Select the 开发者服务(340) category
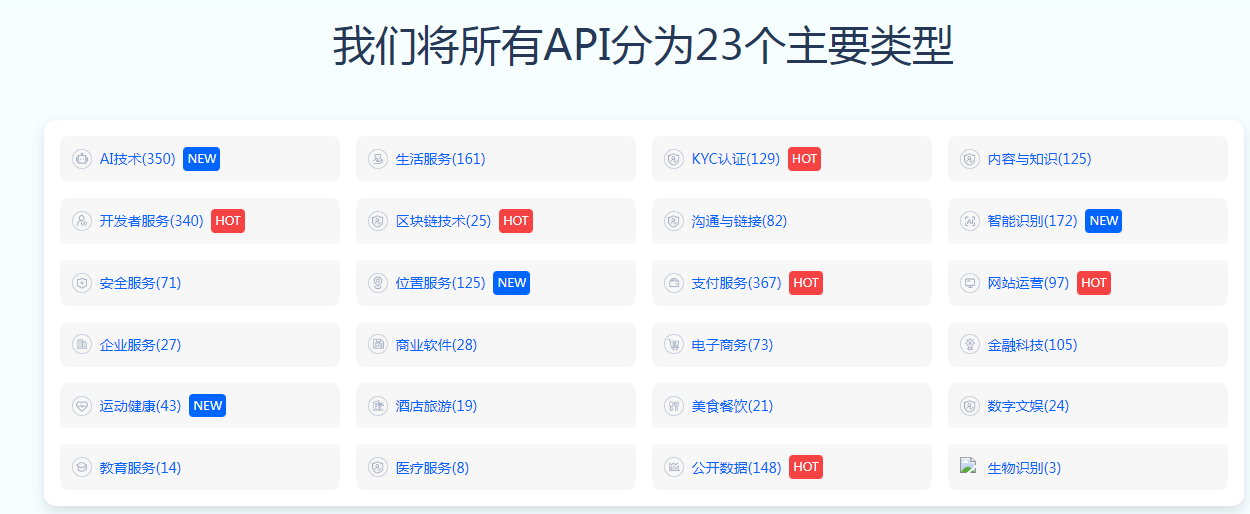1250x514 pixels. (152, 221)
